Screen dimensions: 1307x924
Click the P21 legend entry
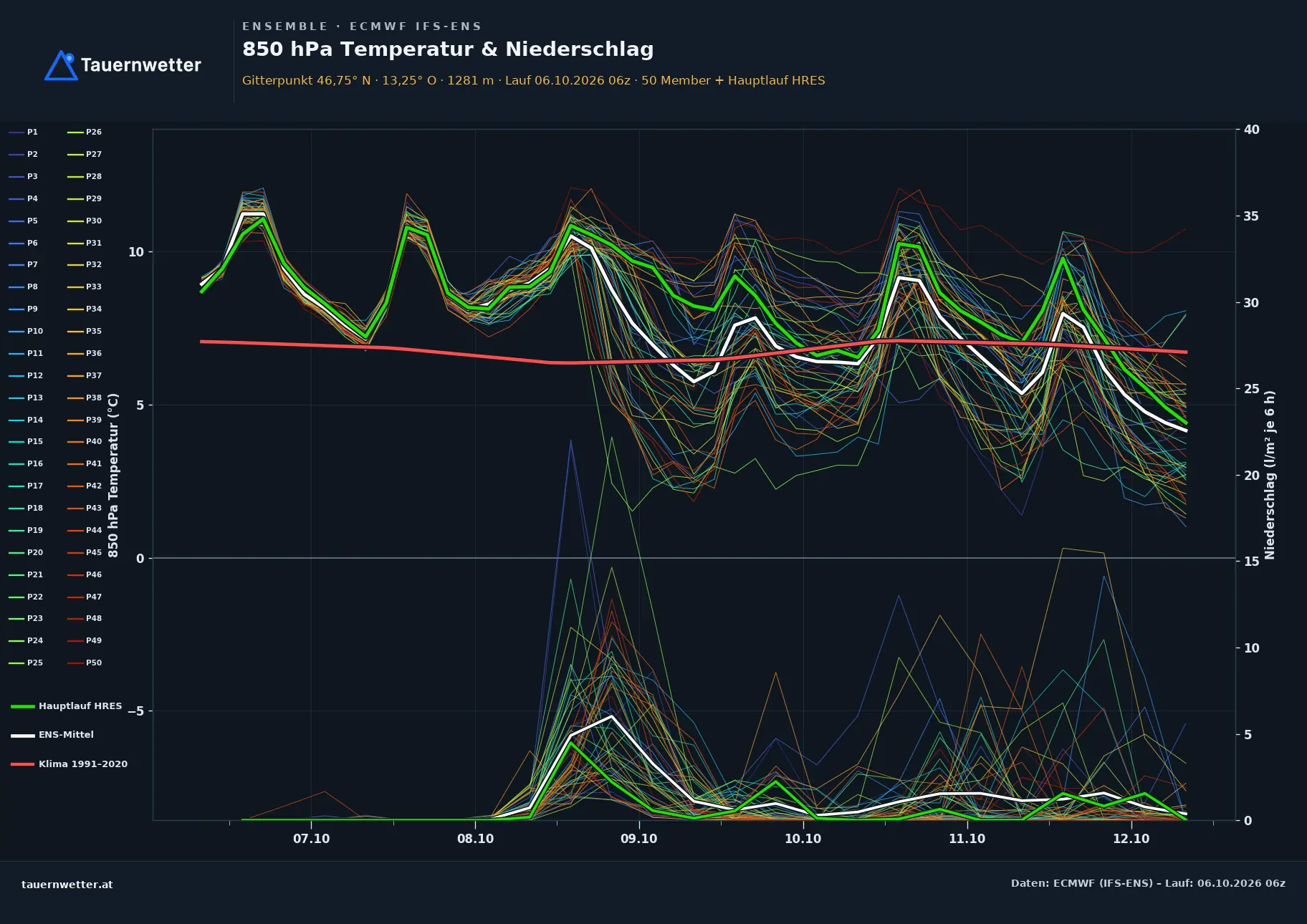pyautogui.click(x=26, y=575)
